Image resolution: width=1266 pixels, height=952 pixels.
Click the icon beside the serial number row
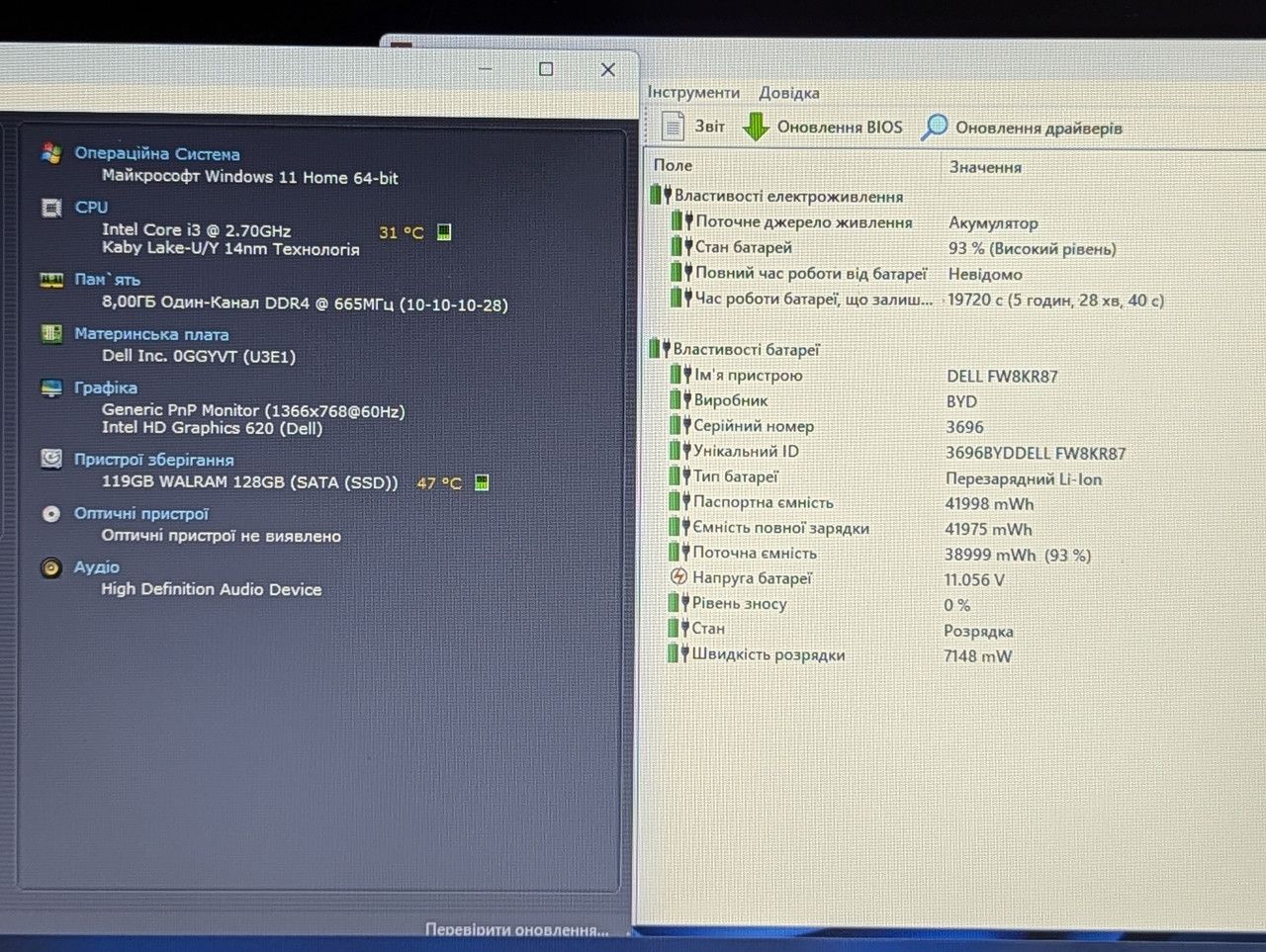(679, 425)
